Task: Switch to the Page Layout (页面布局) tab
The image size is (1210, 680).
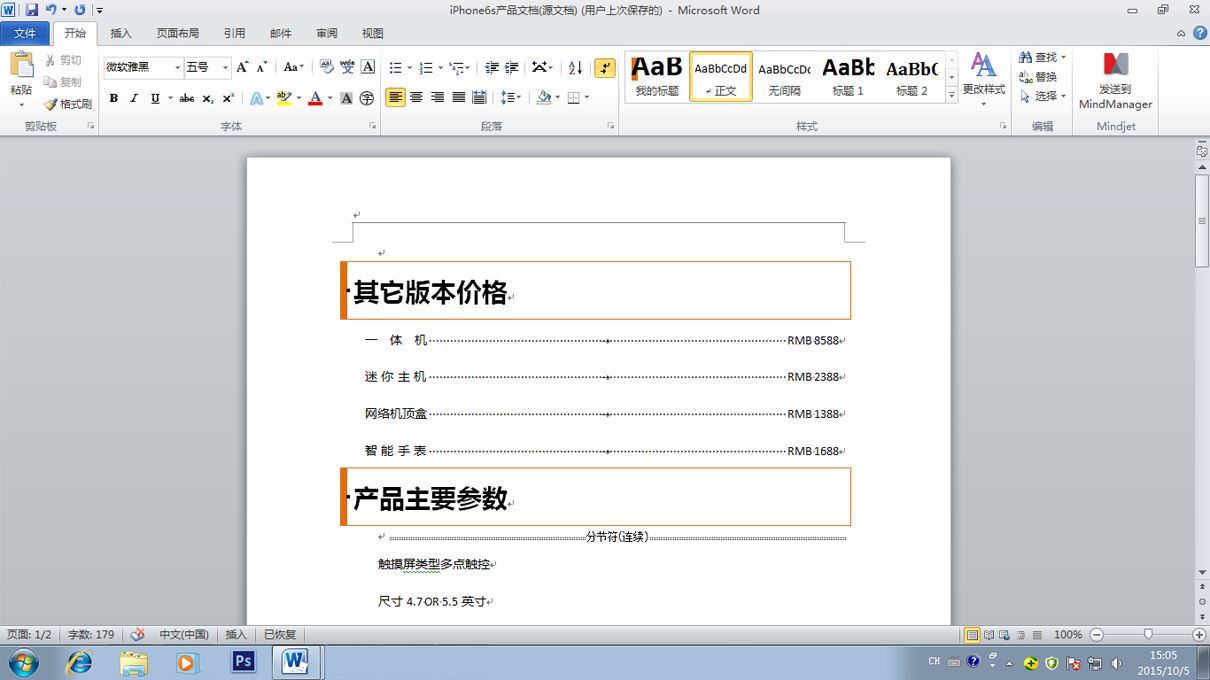Action: tap(178, 33)
